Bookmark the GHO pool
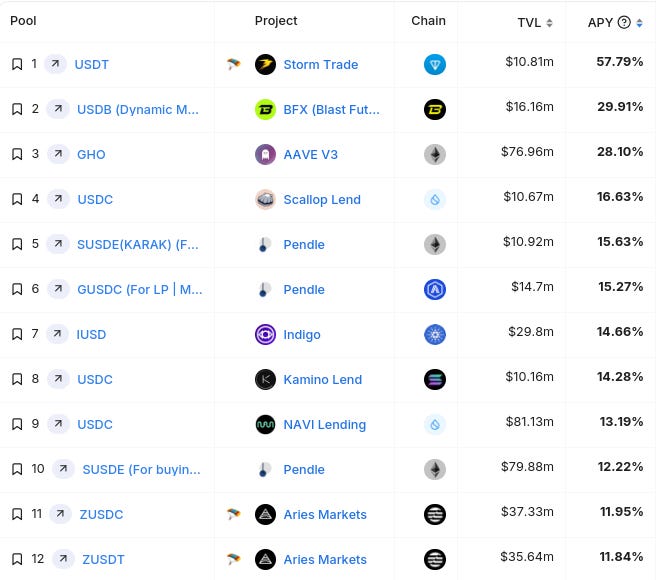Image resolution: width=656 pixels, height=580 pixels. click(17, 154)
